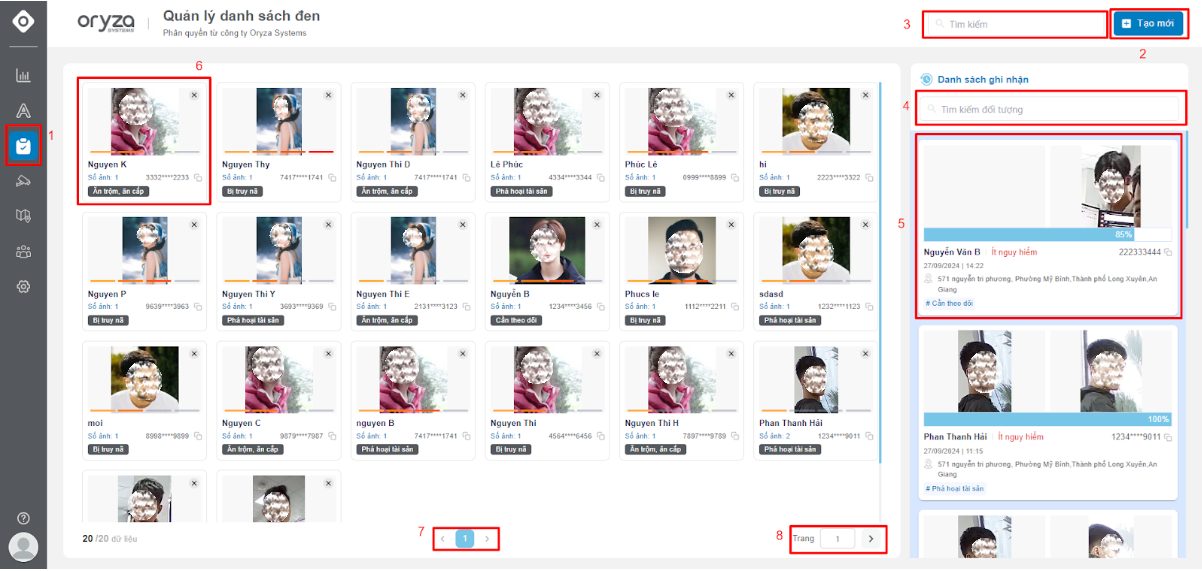Click the recognition list scrollbar

[1187, 180]
